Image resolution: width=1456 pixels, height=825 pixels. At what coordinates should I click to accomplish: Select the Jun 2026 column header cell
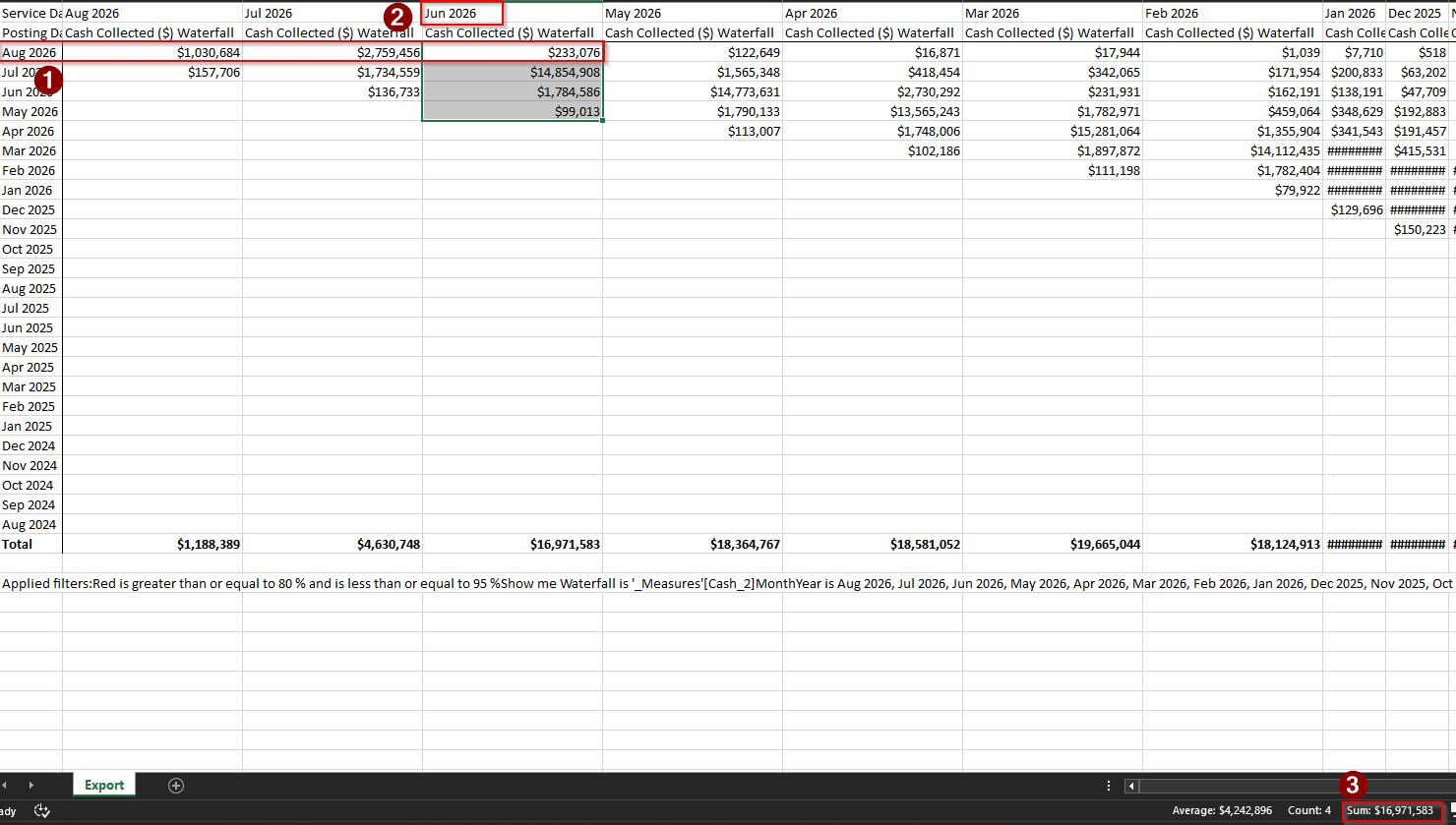[513, 13]
